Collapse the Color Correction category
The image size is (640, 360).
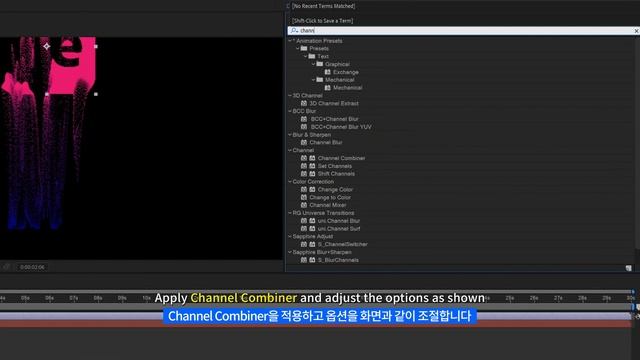tap(290, 182)
